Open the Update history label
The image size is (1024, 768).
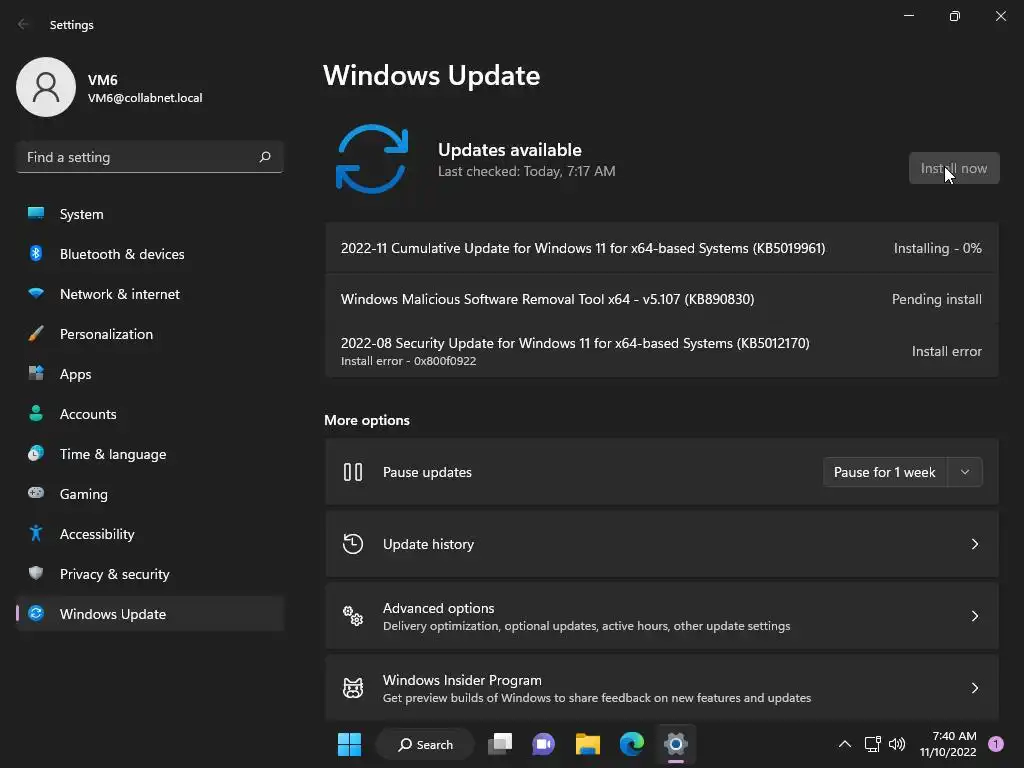(428, 543)
